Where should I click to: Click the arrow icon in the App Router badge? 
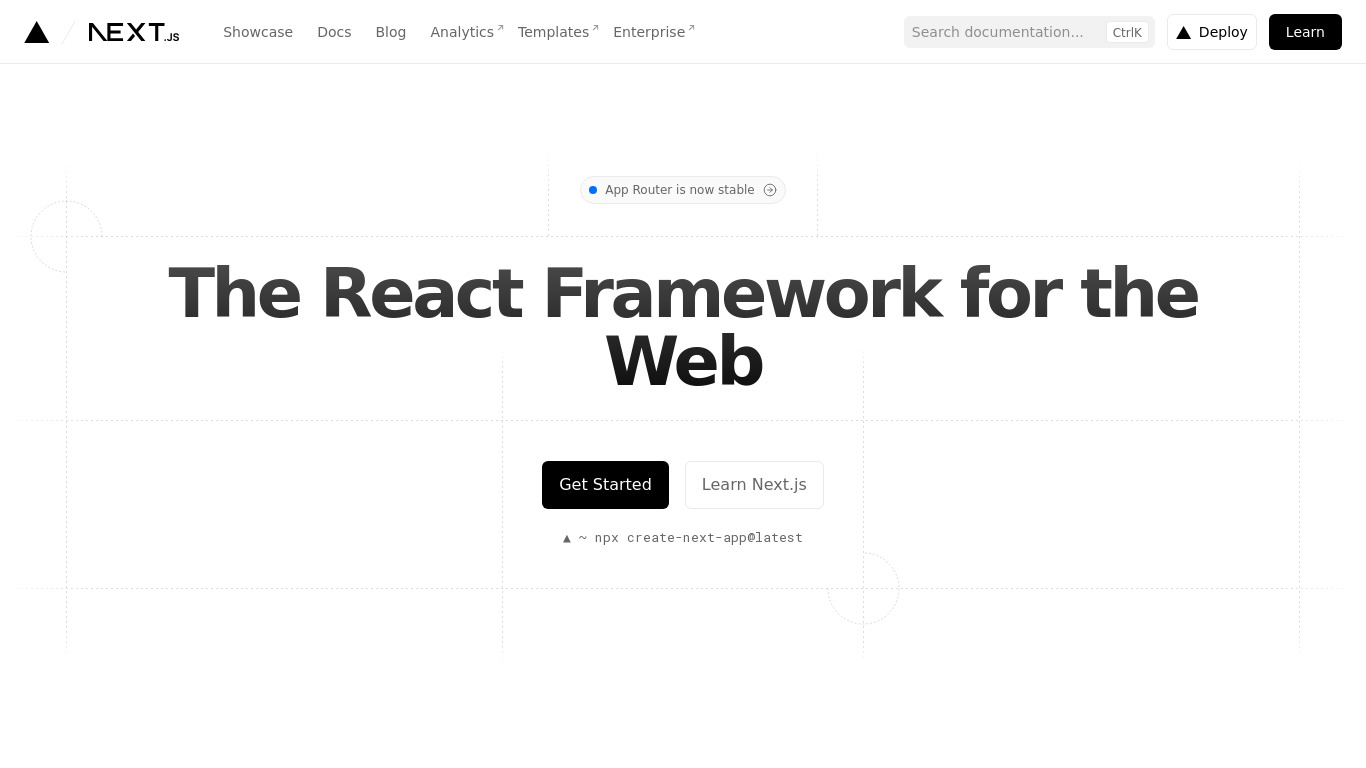click(x=770, y=190)
